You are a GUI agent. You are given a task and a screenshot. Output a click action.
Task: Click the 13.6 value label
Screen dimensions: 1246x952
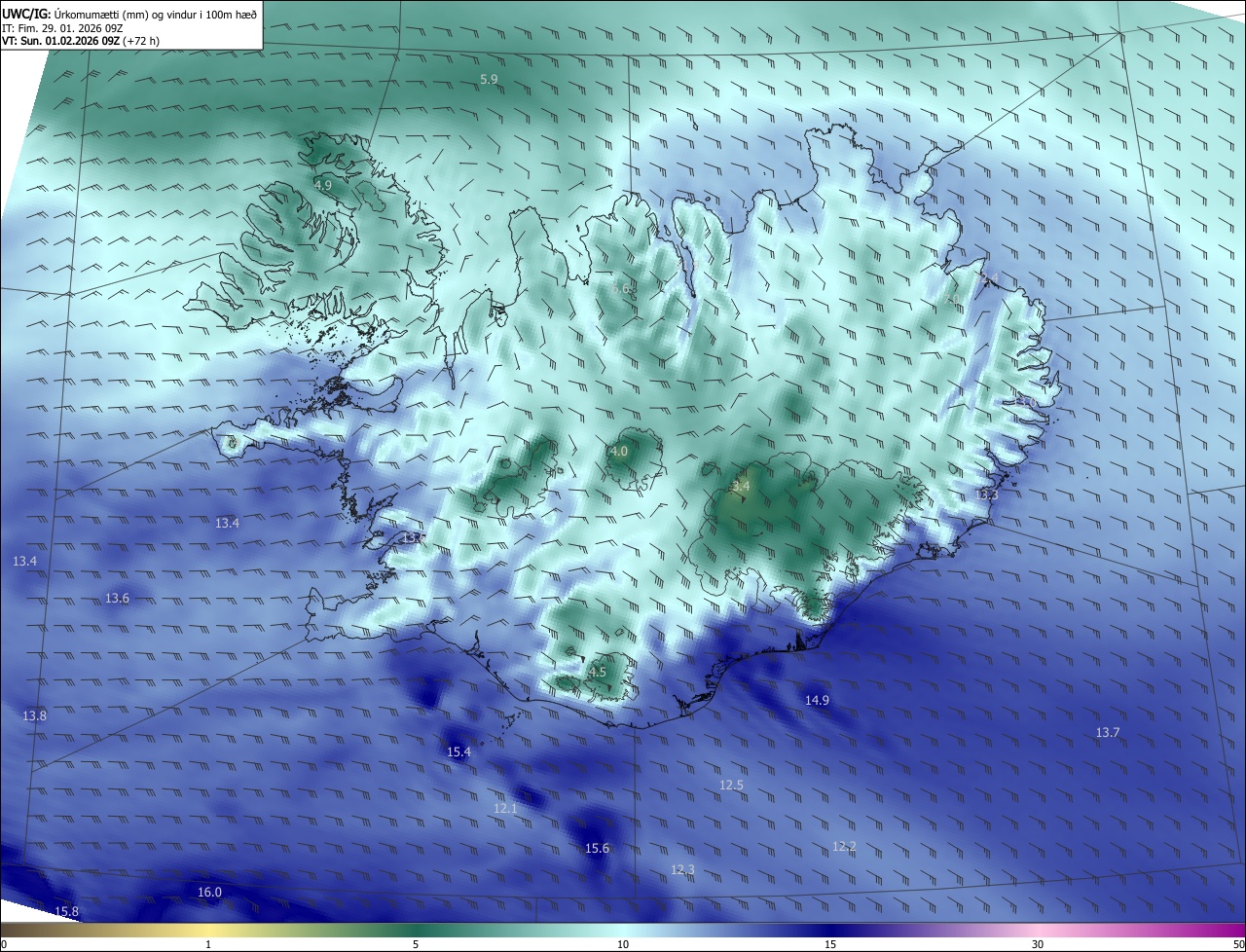pyautogui.click(x=117, y=598)
